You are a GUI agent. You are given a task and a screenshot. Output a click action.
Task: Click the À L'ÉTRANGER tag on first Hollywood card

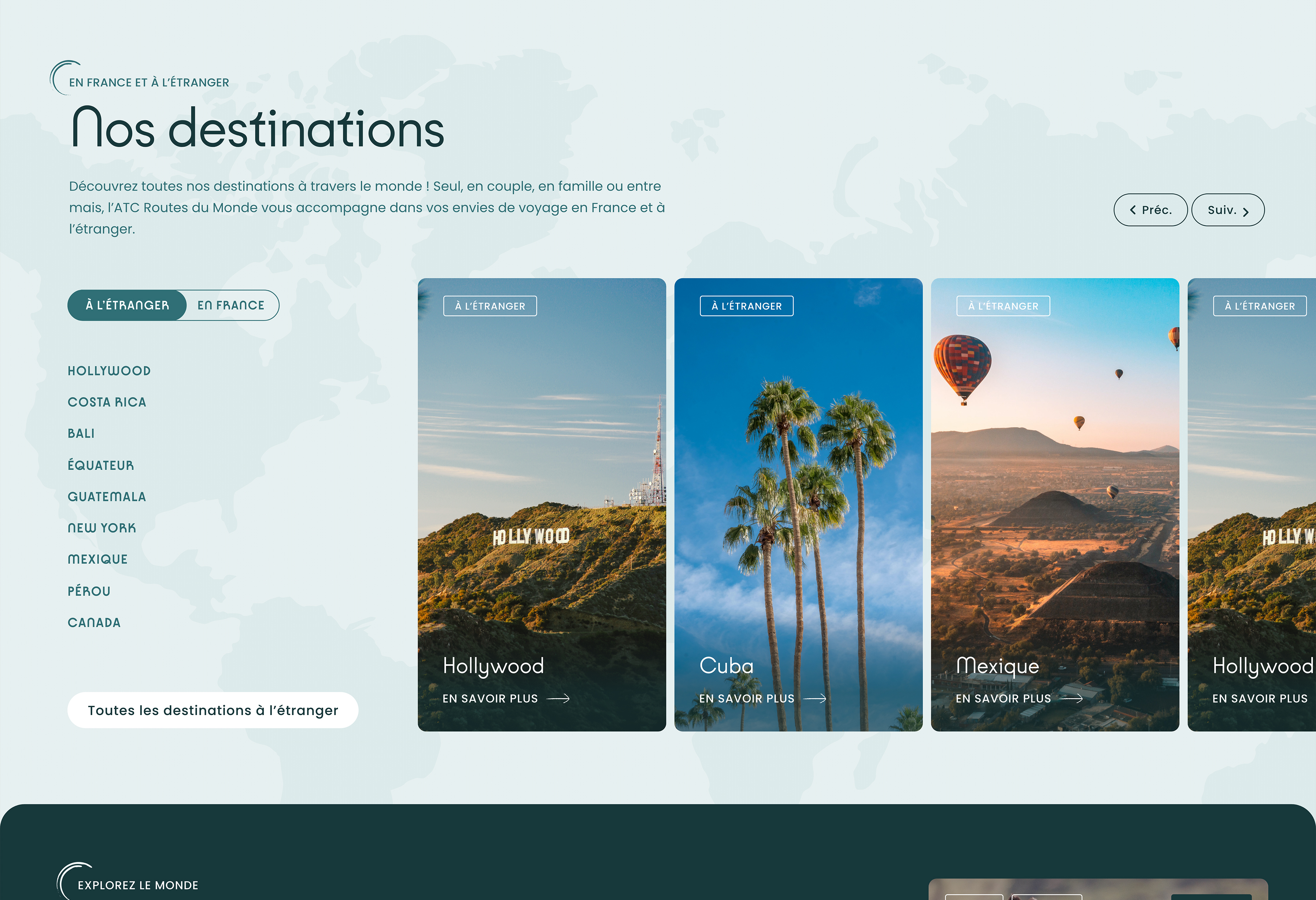click(x=490, y=306)
